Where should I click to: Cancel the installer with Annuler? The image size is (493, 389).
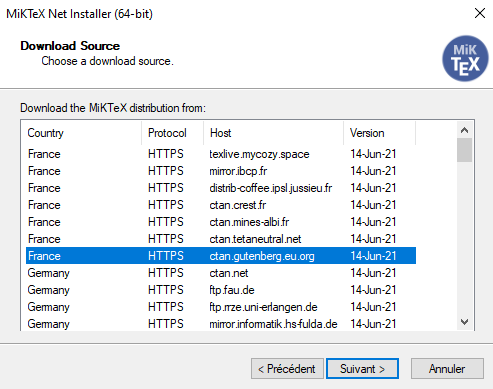click(447, 369)
